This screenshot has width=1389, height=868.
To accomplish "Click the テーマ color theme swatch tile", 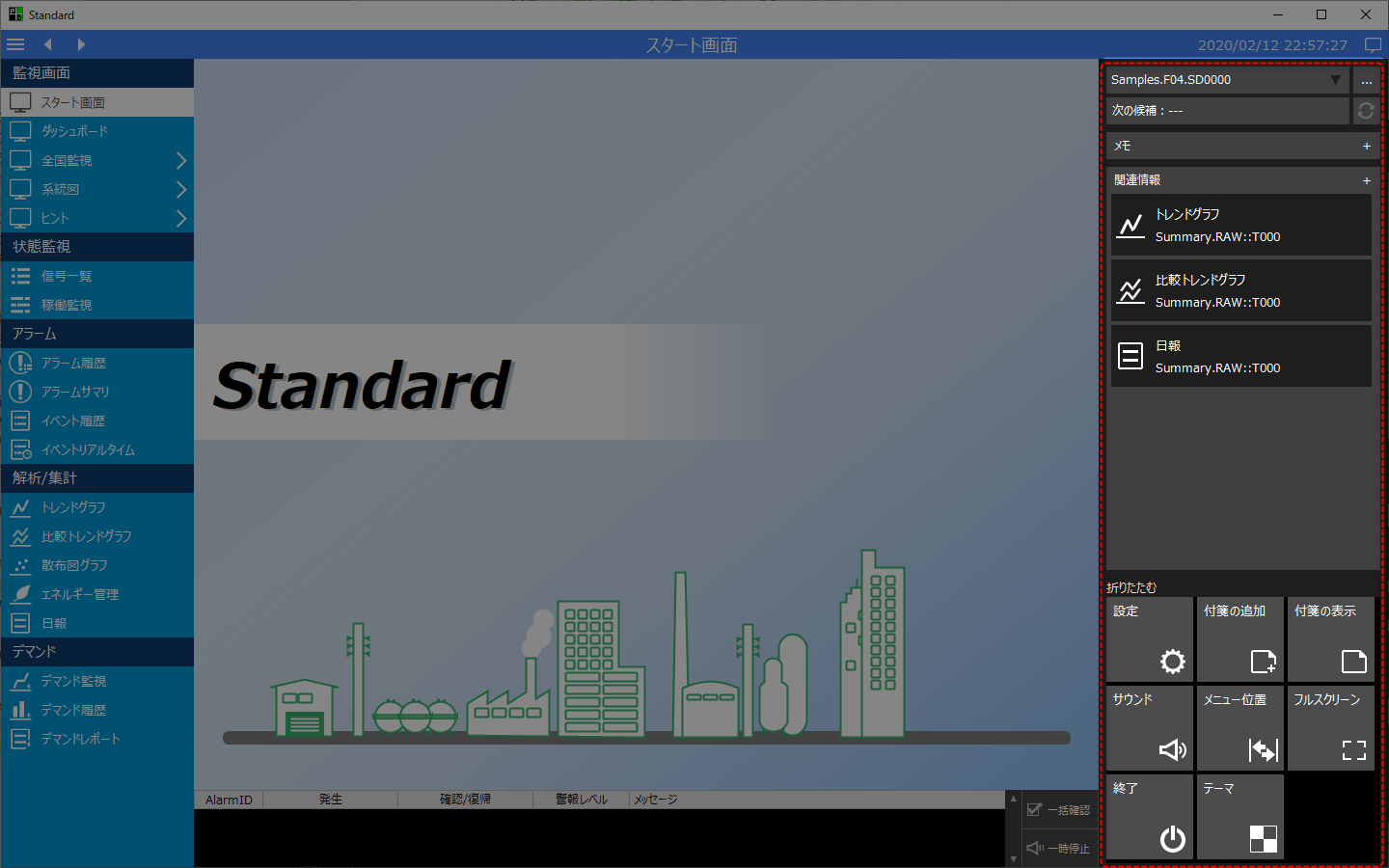I will [1239, 817].
